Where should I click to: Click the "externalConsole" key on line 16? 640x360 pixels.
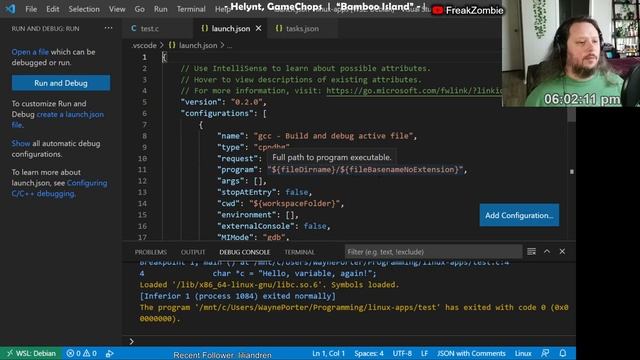[x=256, y=226]
